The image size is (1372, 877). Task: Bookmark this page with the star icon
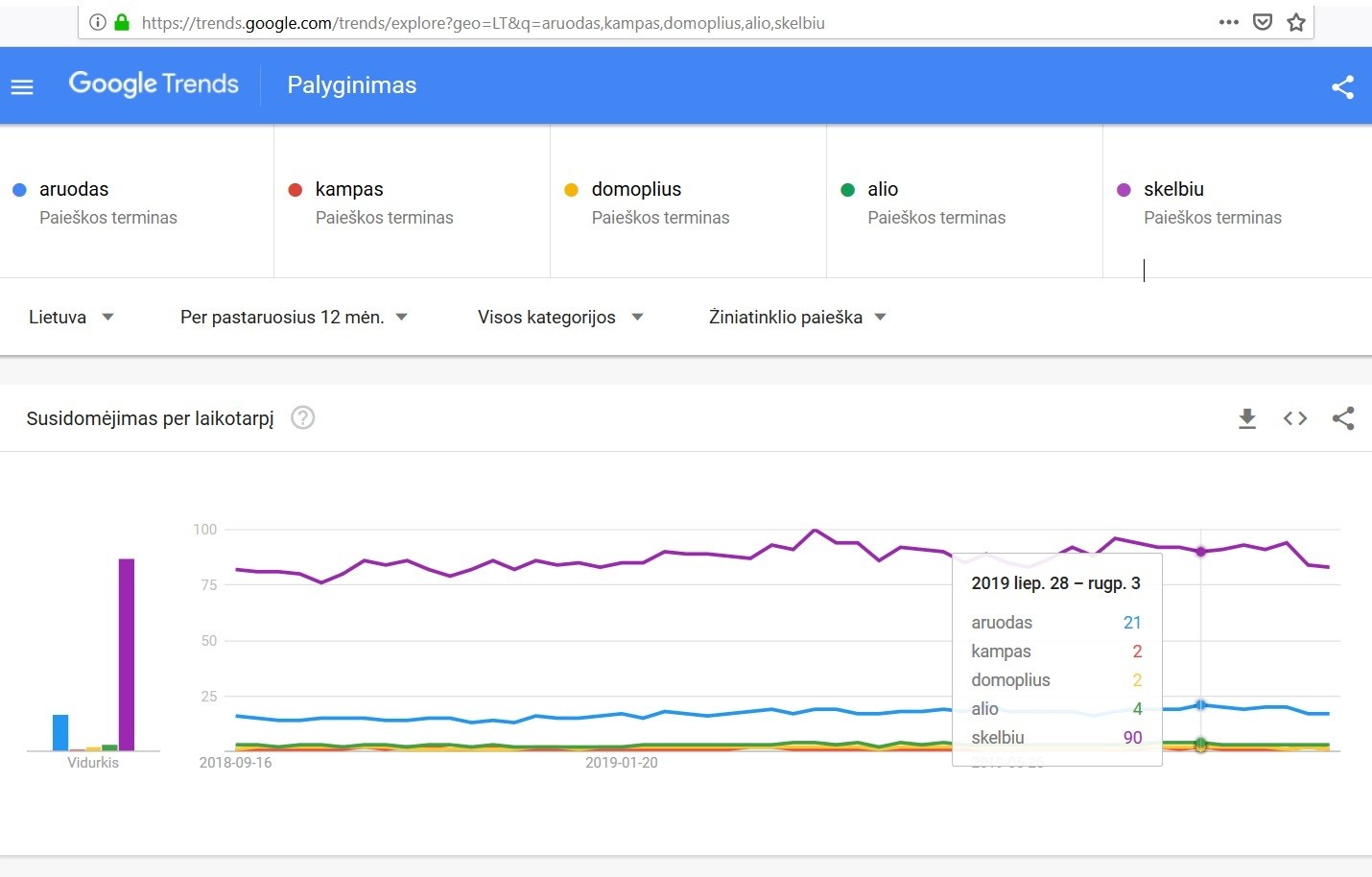pyautogui.click(x=1296, y=22)
